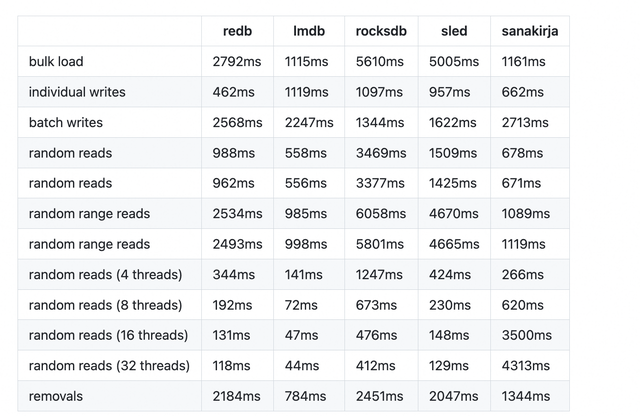Click the sled column header

point(454,31)
